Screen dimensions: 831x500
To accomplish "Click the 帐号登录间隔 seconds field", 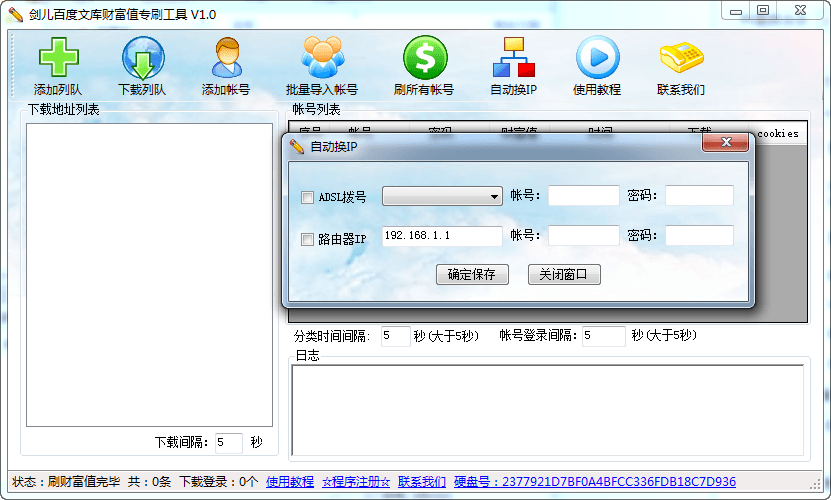I will tap(604, 336).
